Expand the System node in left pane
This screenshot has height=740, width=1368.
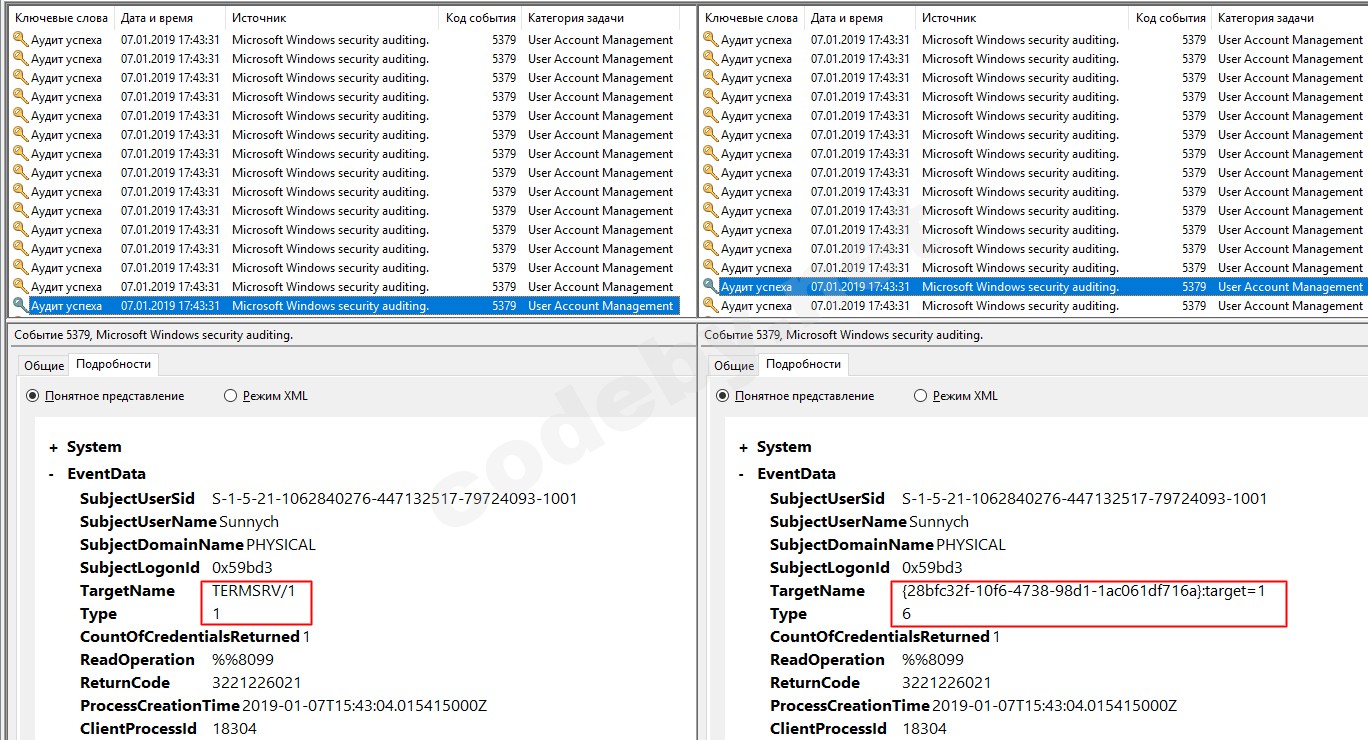tap(54, 448)
